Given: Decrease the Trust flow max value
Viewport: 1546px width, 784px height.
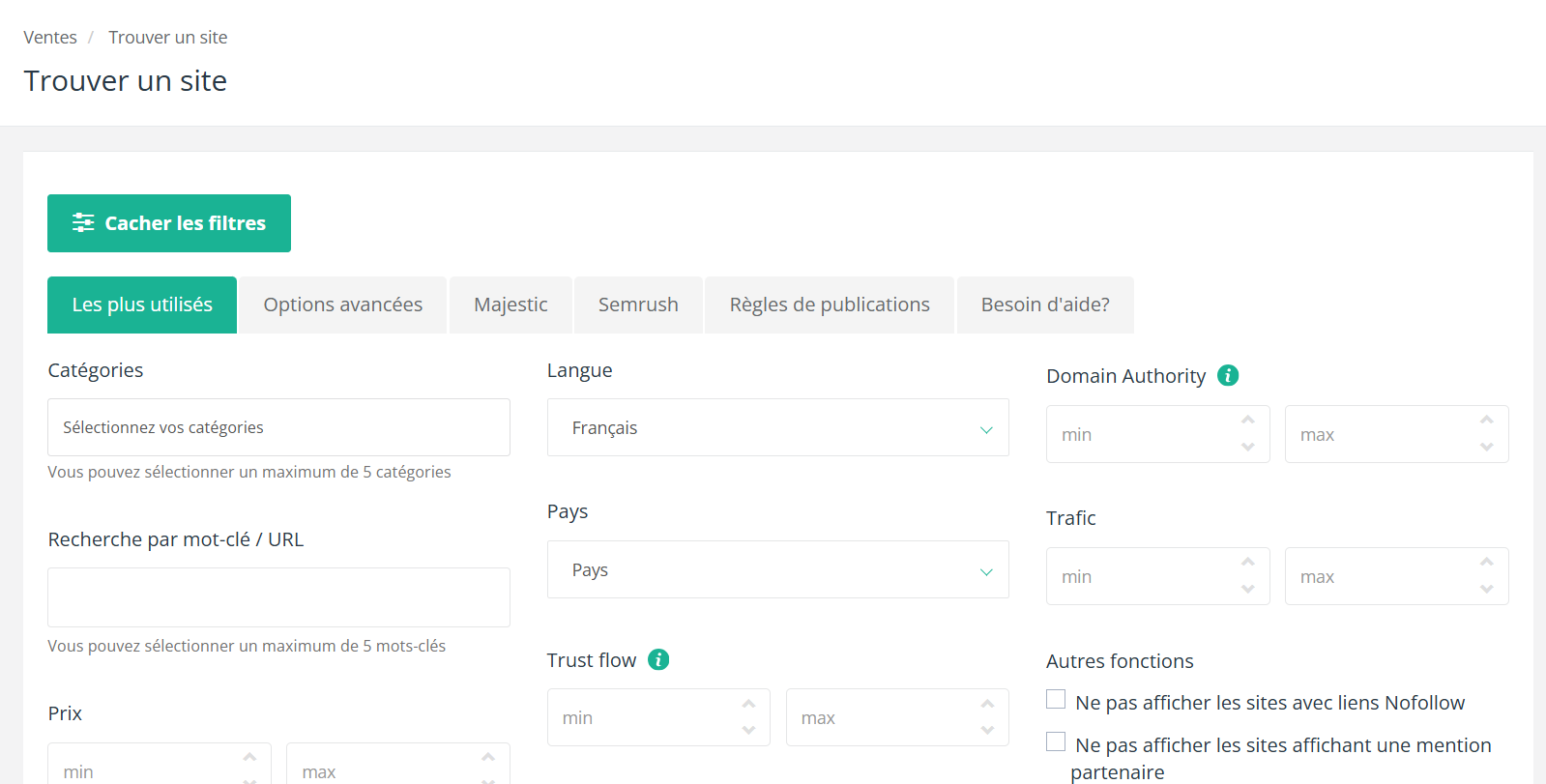Looking at the screenshot, I should pyautogui.click(x=986, y=730).
